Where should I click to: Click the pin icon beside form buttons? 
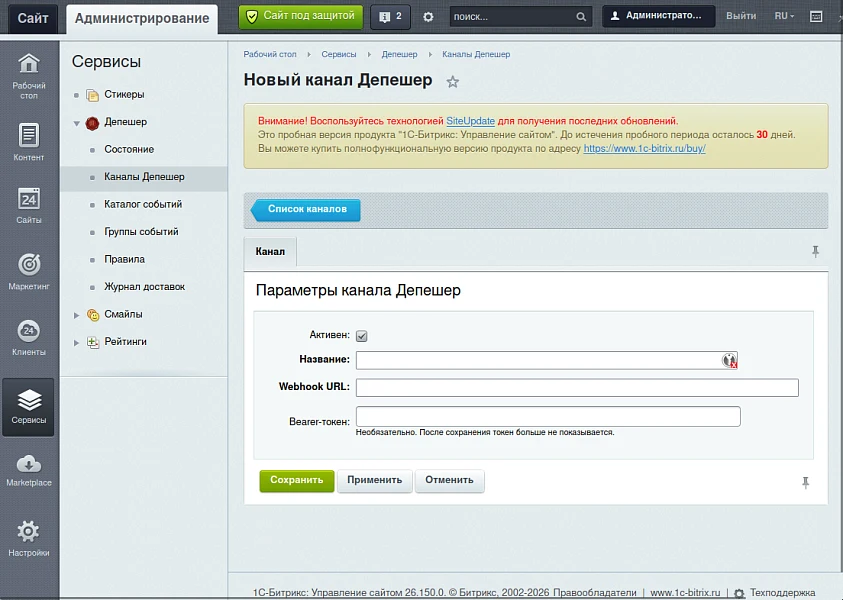click(805, 482)
